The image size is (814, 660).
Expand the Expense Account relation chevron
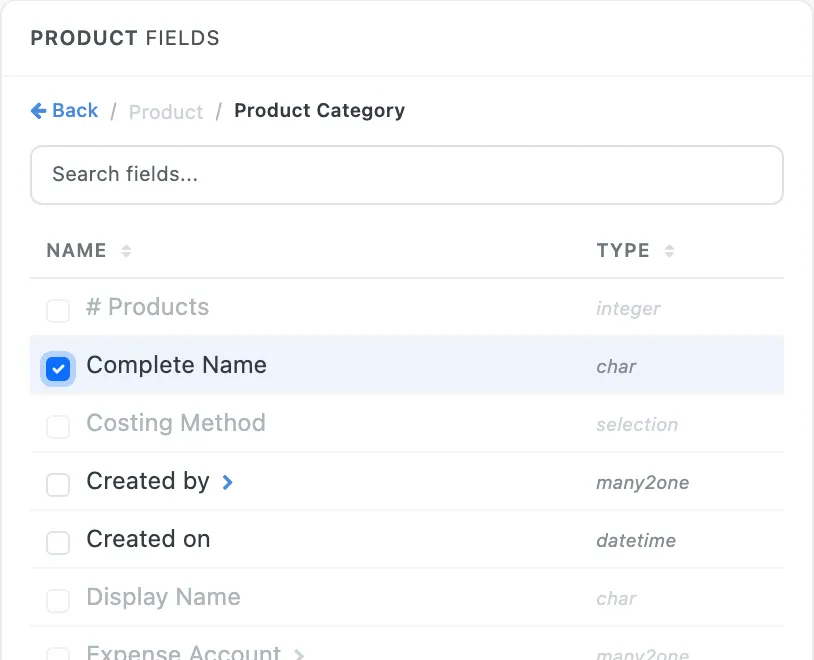point(299,654)
